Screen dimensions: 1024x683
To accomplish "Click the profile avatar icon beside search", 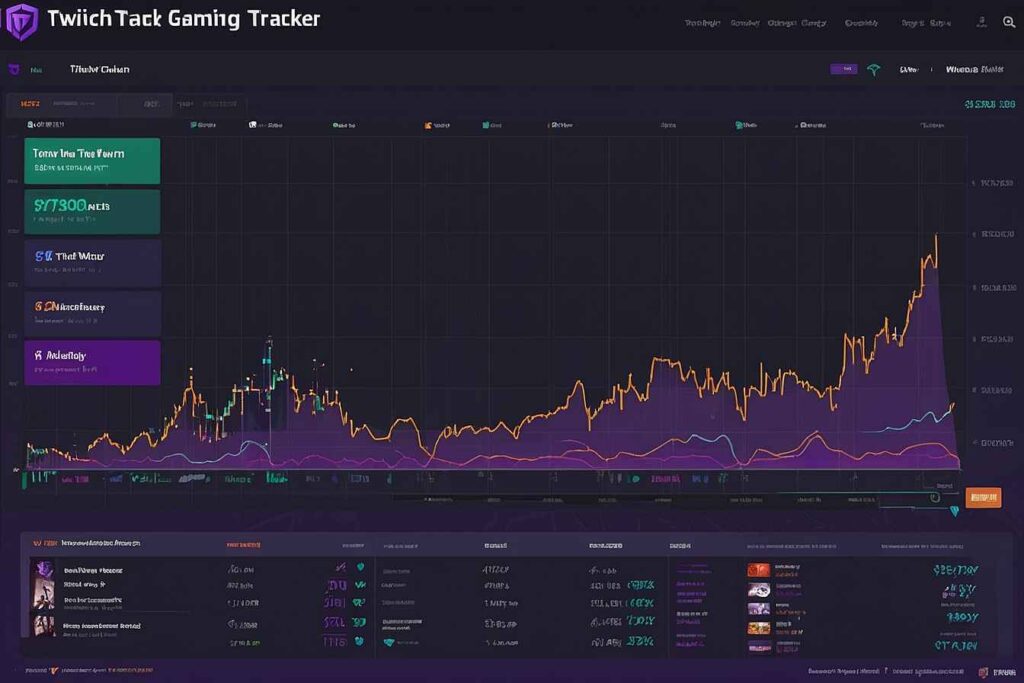I will [981, 22].
